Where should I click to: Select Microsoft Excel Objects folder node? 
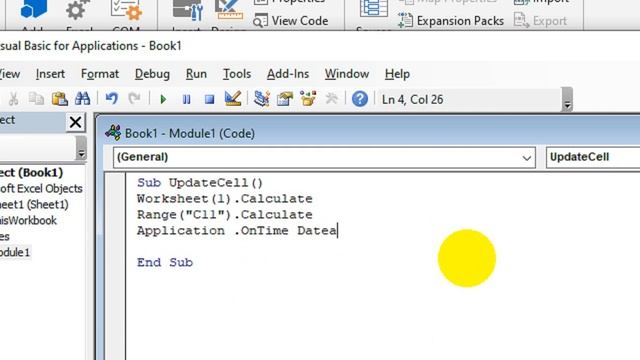coord(41,189)
